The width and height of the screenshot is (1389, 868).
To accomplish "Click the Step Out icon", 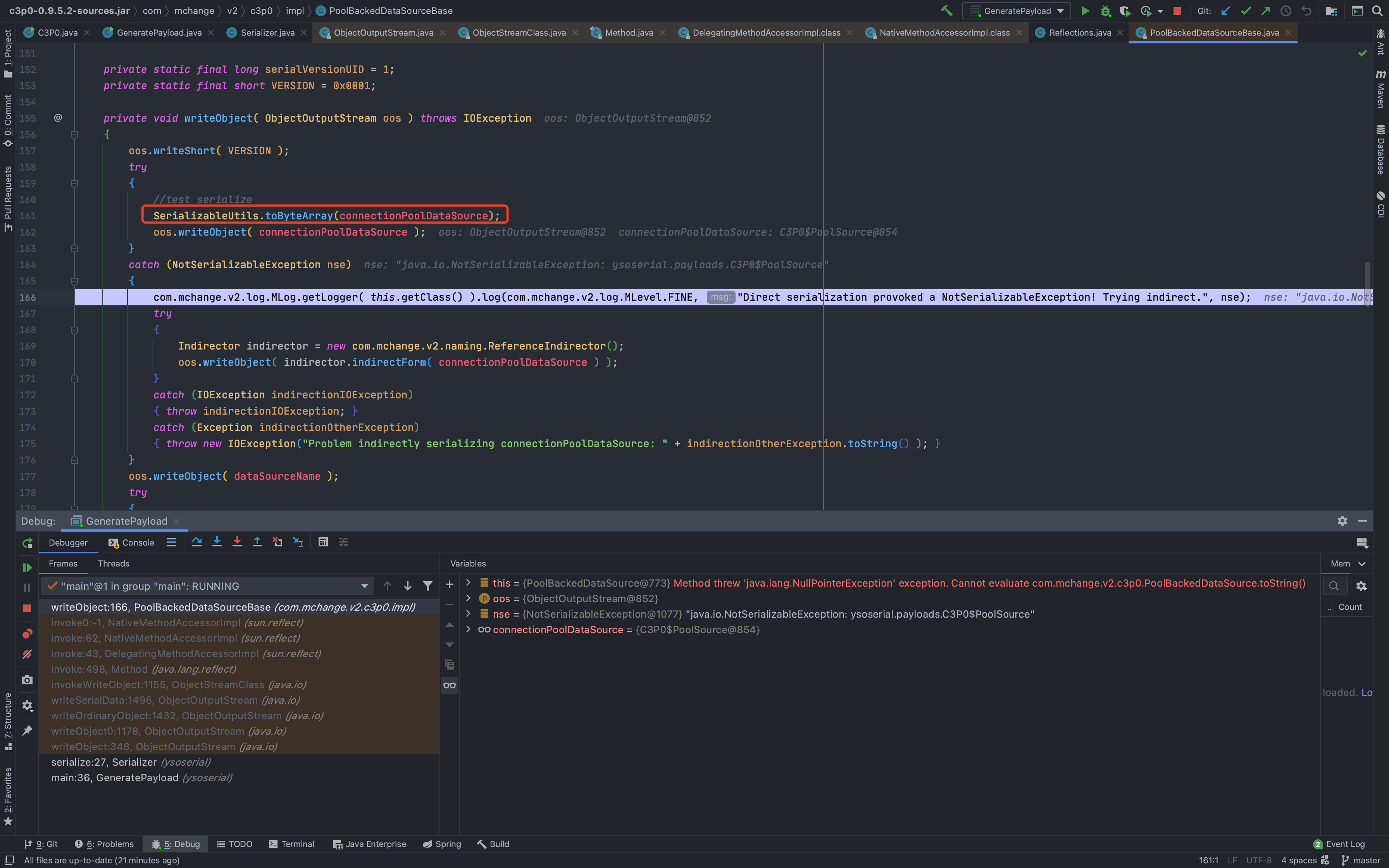I will 257,542.
